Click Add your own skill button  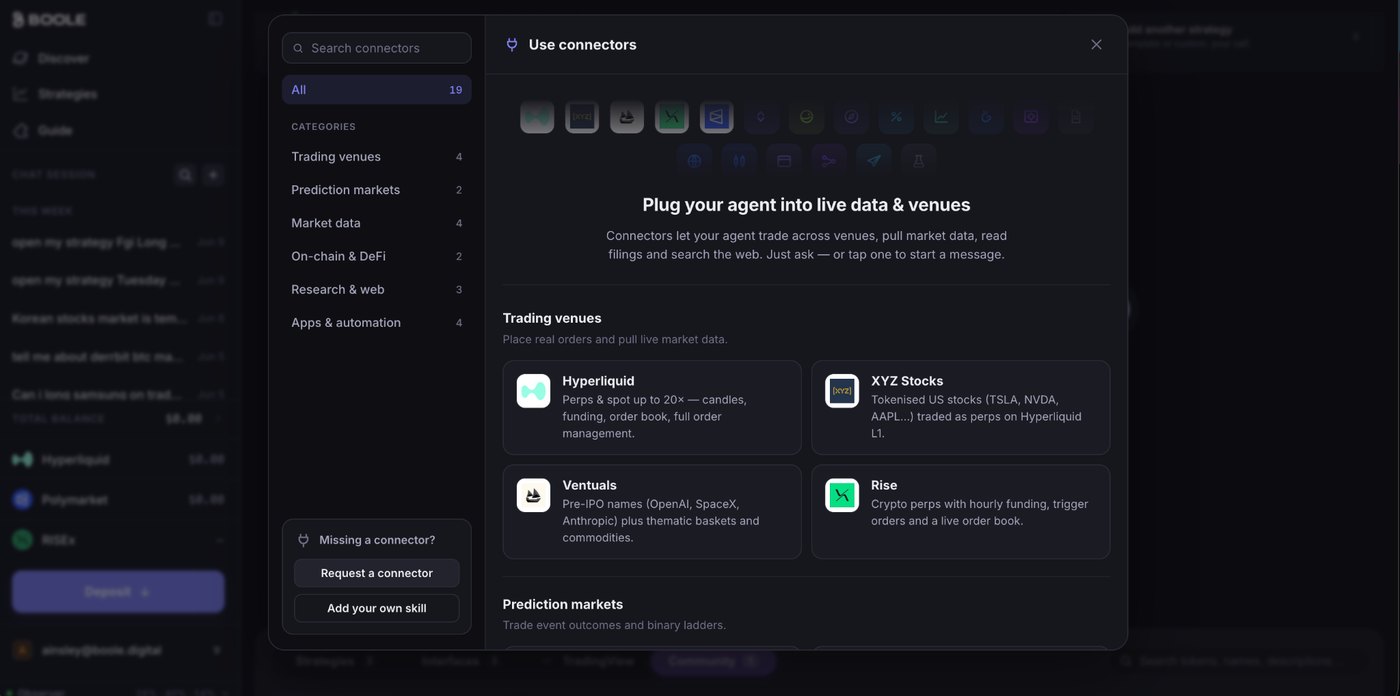tap(376, 608)
